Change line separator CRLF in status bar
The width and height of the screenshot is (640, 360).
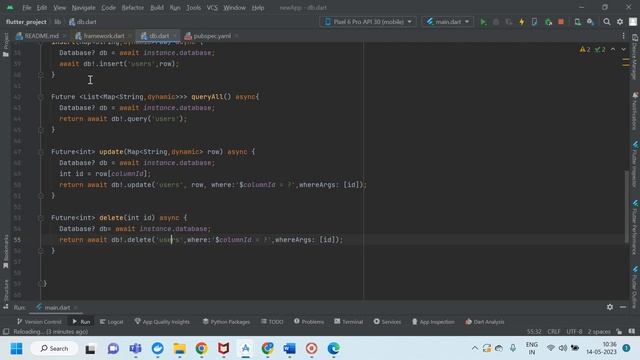coord(554,331)
